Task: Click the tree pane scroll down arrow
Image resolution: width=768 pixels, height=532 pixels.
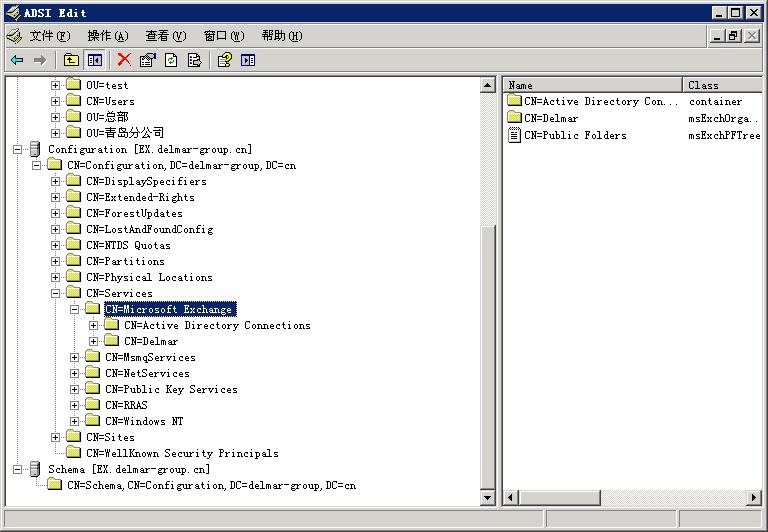Action: point(487,498)
